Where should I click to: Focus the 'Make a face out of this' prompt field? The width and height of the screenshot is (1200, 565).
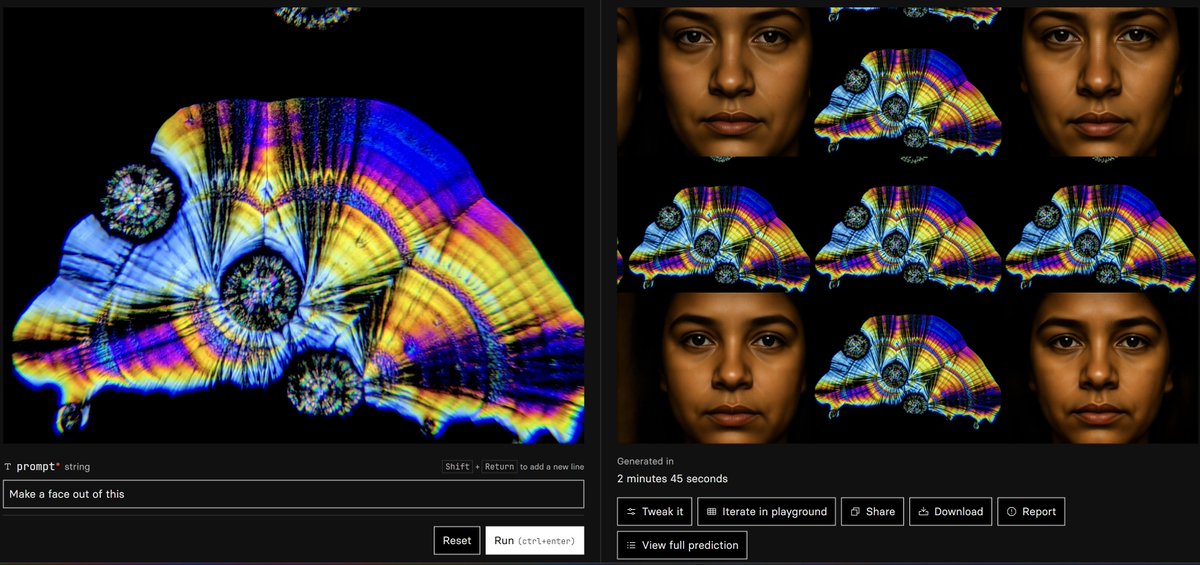point(293,494)
